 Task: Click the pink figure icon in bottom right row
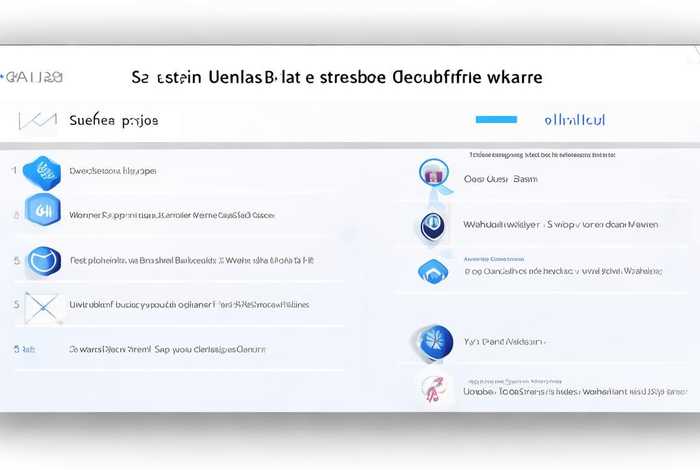tap(433, 389)
